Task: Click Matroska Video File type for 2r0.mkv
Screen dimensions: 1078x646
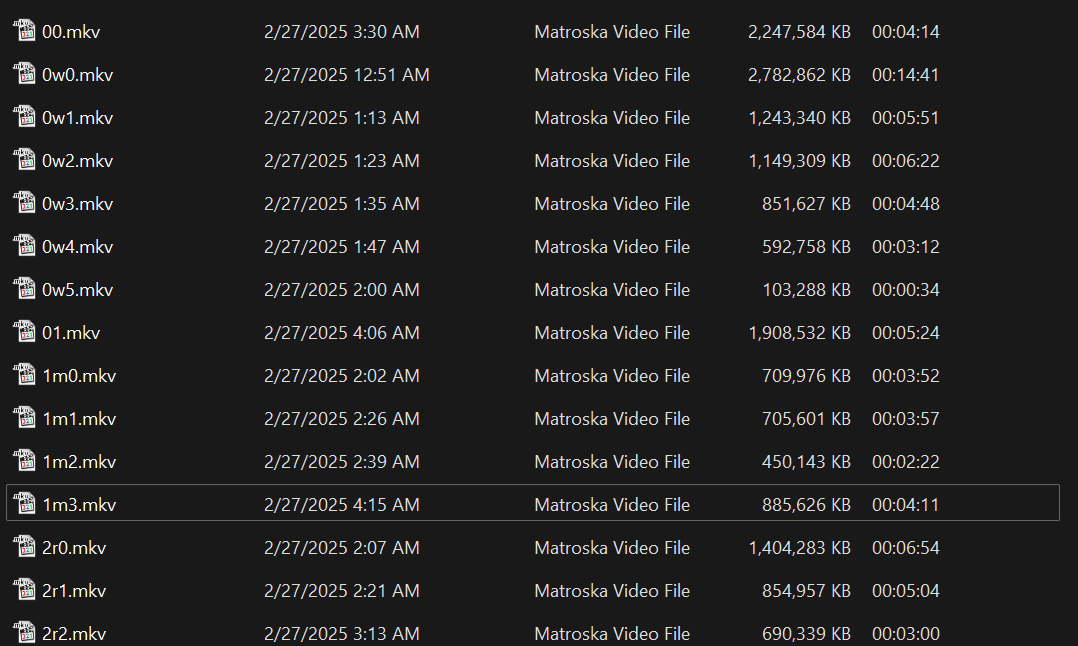Action: pyautogui.click(x=612, y=548)
